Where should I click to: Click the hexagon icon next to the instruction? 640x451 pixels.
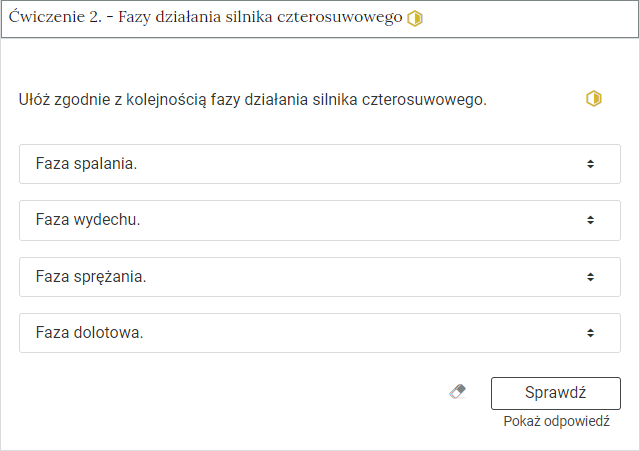(x=593, y=99)
